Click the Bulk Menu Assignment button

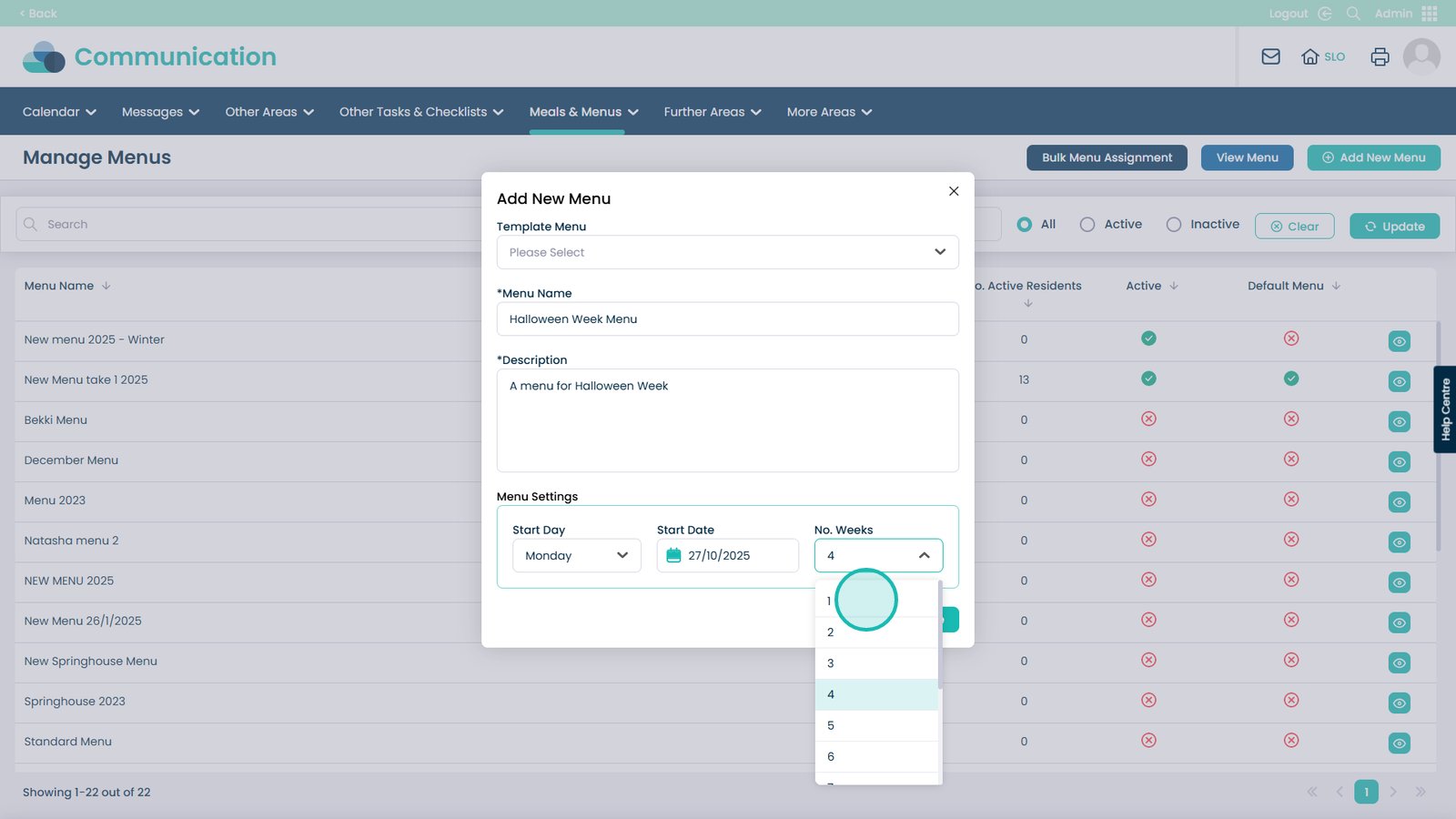(x=1107, y=157)
